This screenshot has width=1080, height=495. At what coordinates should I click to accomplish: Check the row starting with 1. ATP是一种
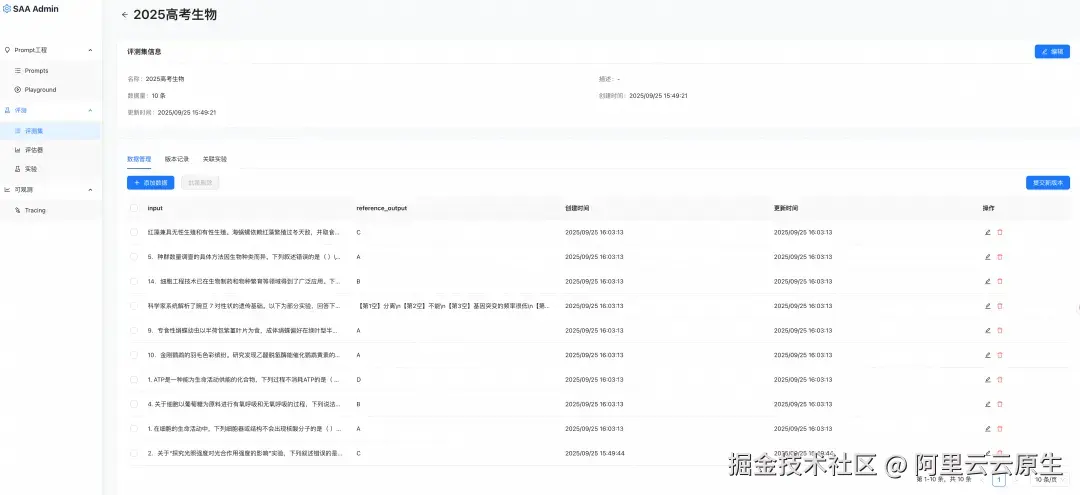(134, 379)
